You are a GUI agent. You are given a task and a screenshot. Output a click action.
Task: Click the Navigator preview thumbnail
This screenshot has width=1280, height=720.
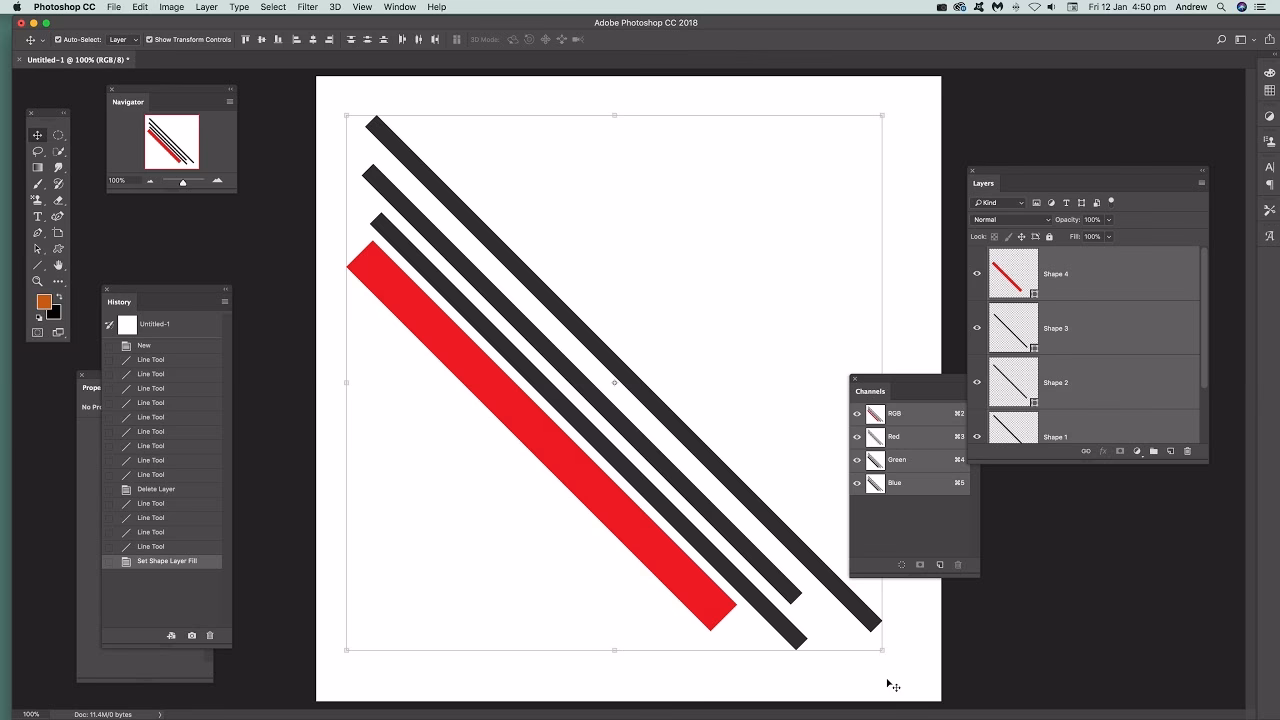(170, 141)
